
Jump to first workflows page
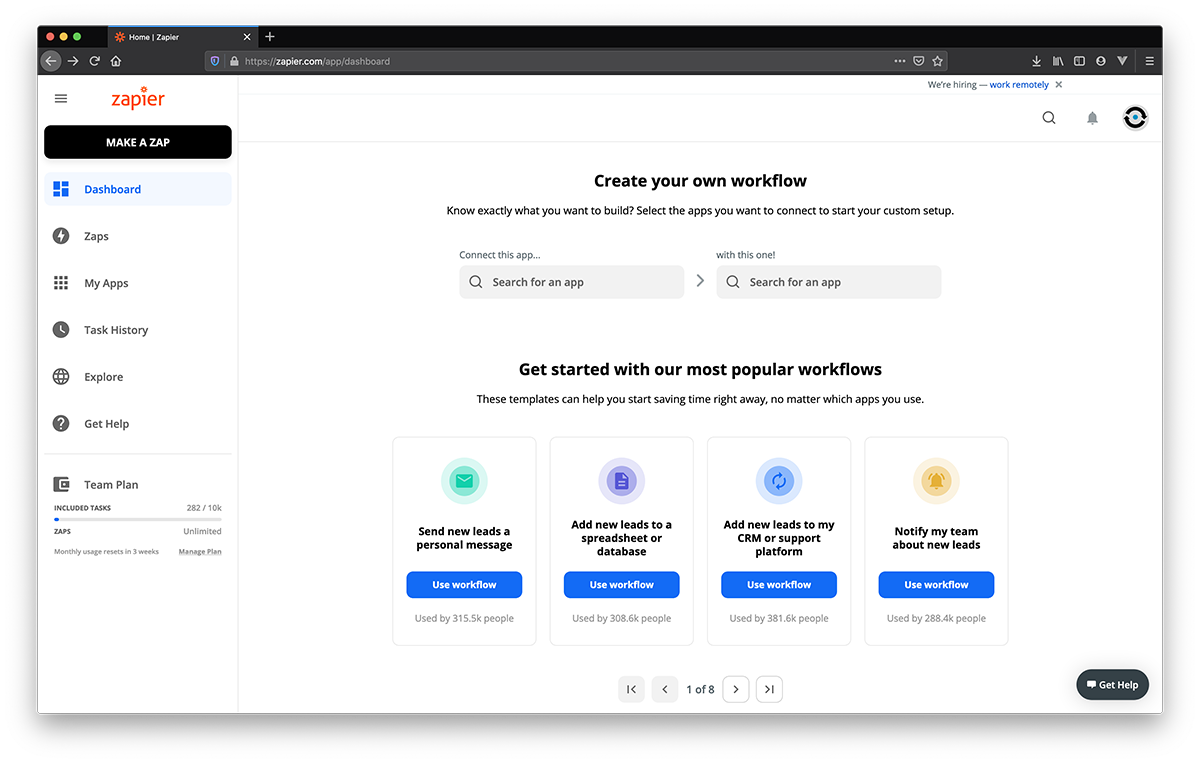(x=631, y=689)
